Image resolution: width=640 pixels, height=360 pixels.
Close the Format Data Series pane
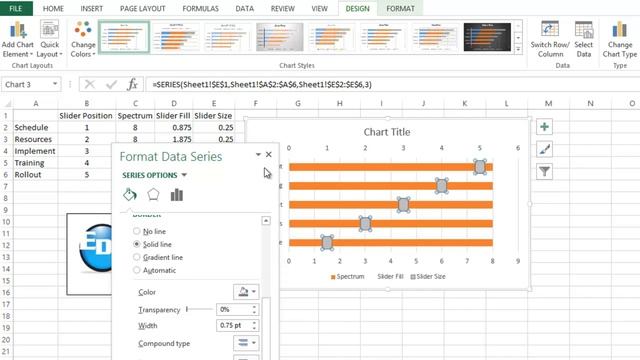tap(269, 154)
